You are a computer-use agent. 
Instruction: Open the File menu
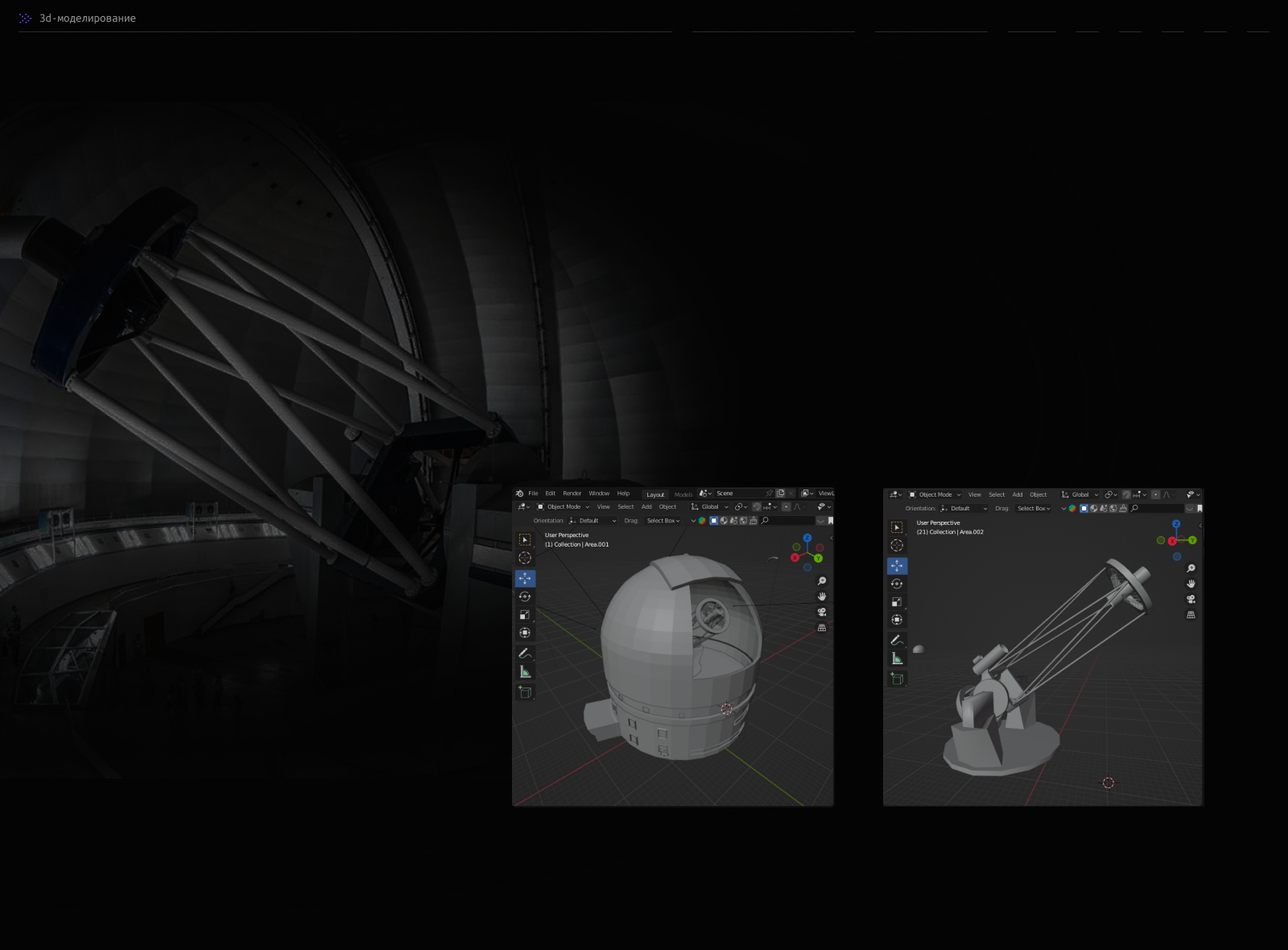click(533, 494)
